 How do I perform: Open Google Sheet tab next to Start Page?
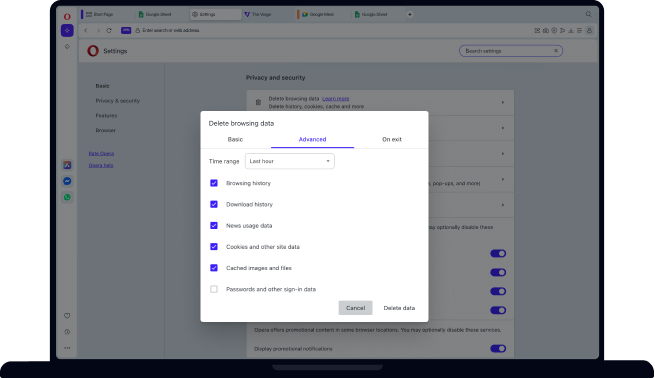coord(162,14)
